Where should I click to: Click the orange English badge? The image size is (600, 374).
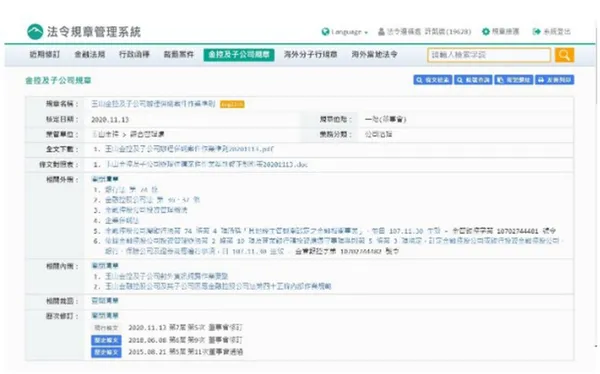(232, 104)
